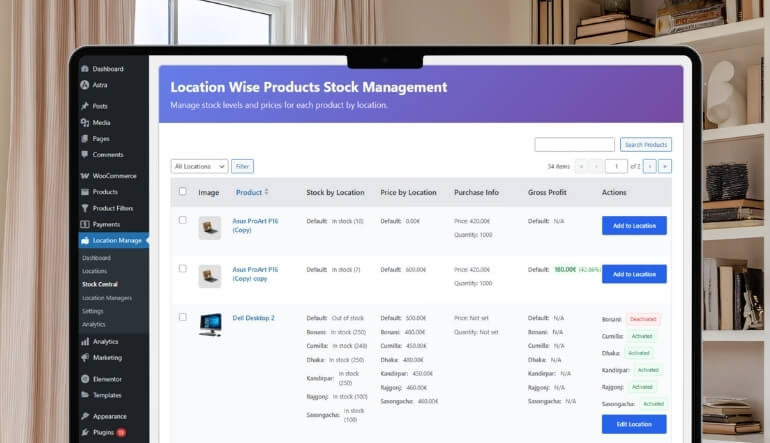
Task: Toggle Cumilla Activated status badge
Action: click(642, 336)
